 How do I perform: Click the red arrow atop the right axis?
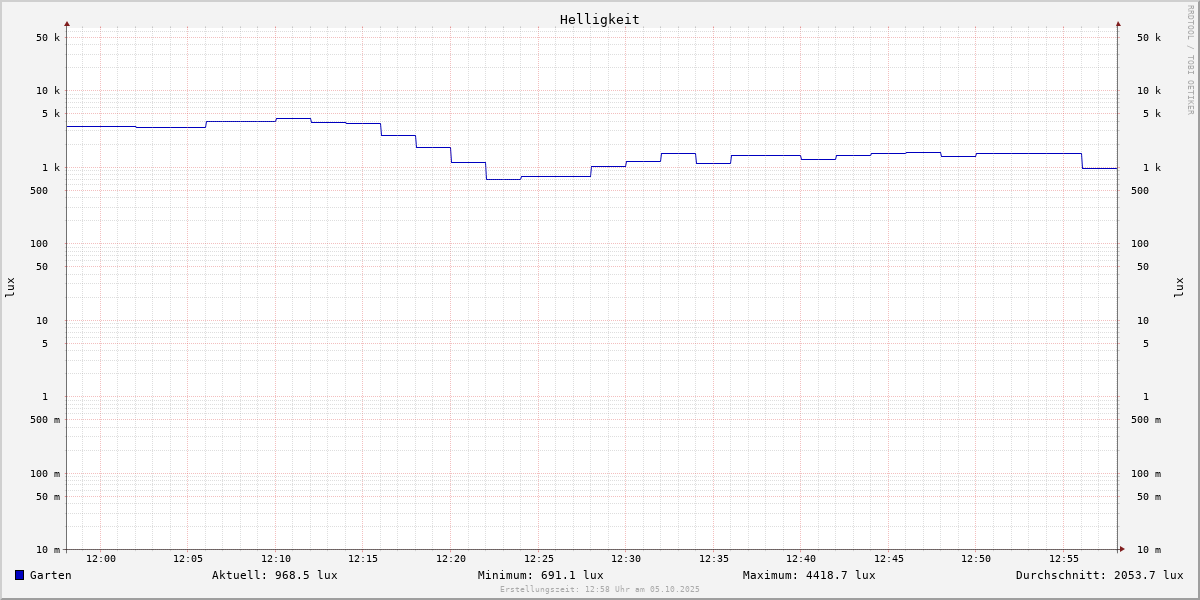[x=1118, y=23]
